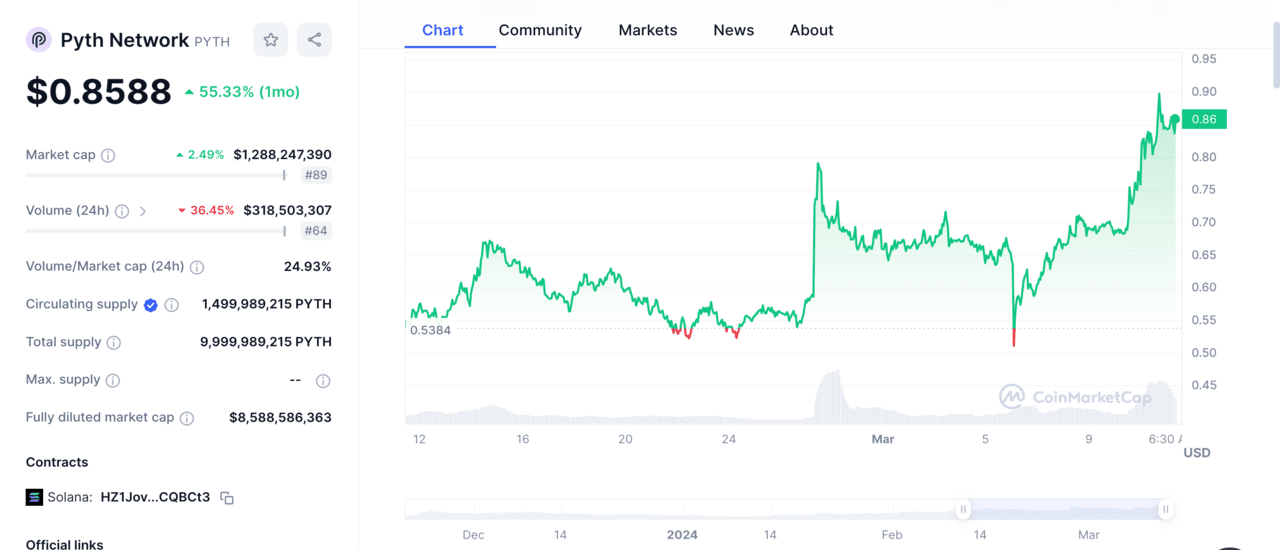
Task: Click the star watchlist icon
Action: 270,40
